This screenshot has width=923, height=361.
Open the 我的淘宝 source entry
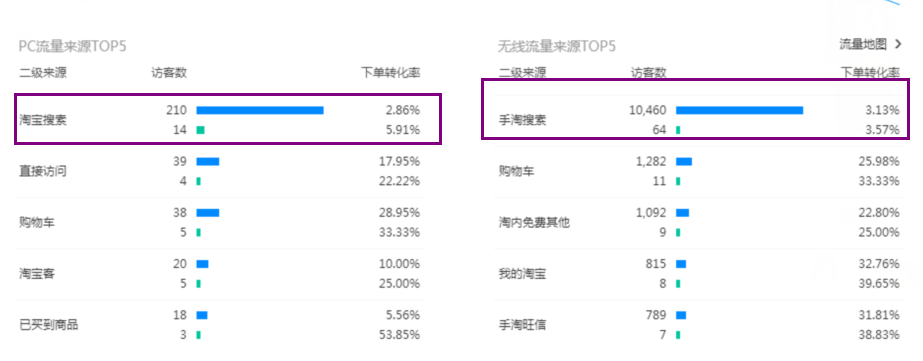click(523, 273)
